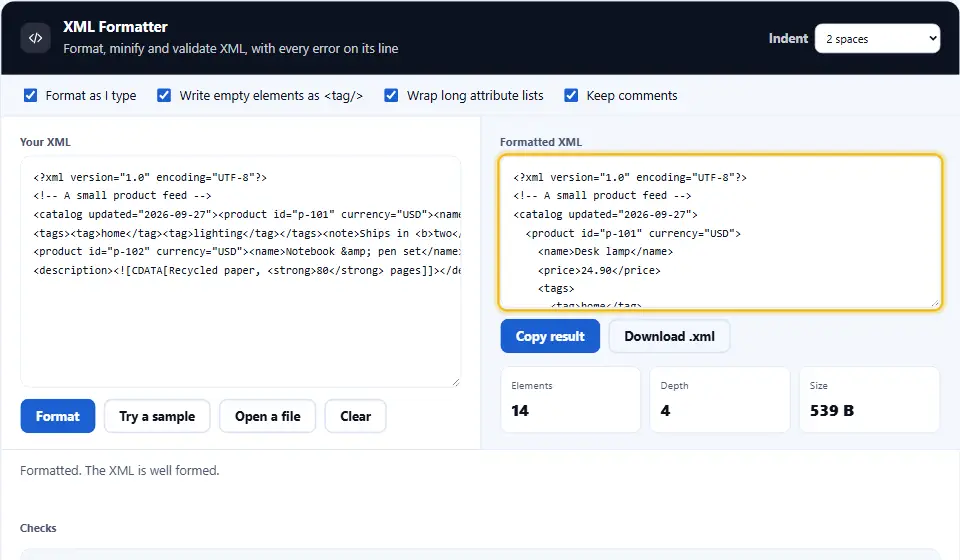Click the <!-- A small product feed --> input line
Screen dimensions: 960x560
click(x=122, y=195)
